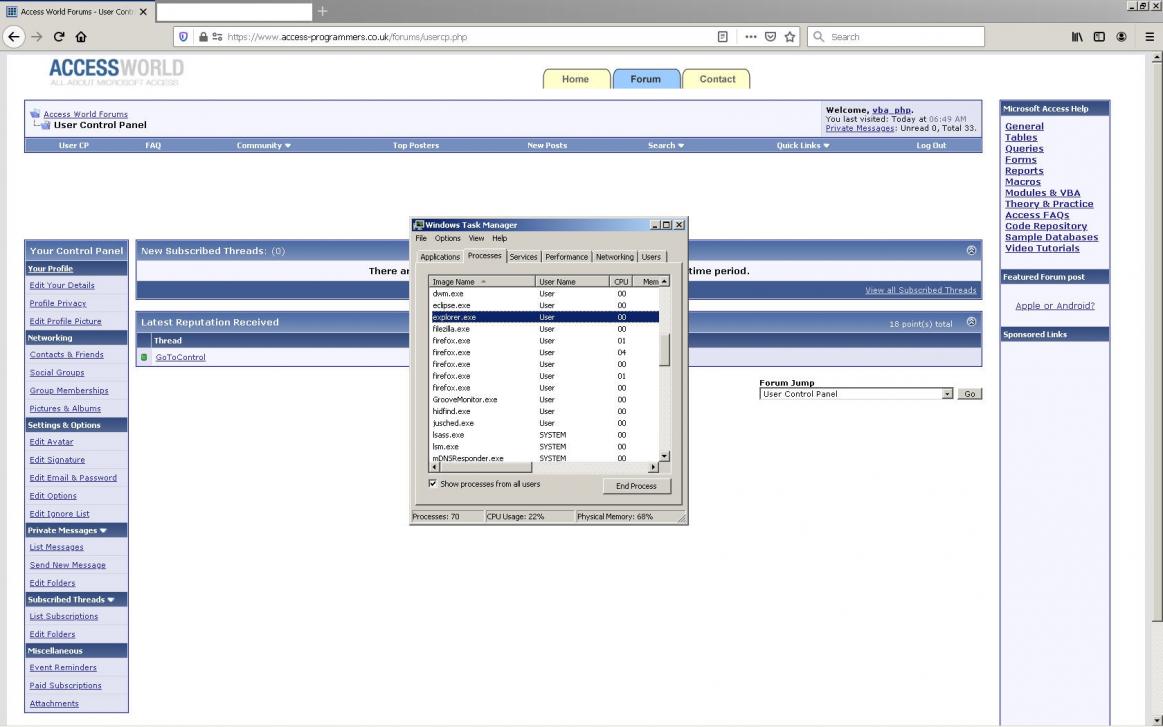Open Forum Jump combo box

855,394
